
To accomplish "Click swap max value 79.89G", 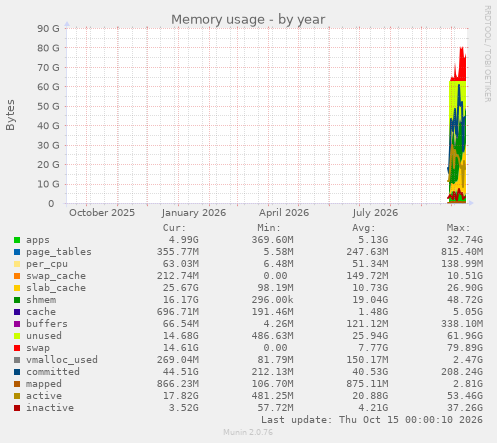I will point(465,348).
